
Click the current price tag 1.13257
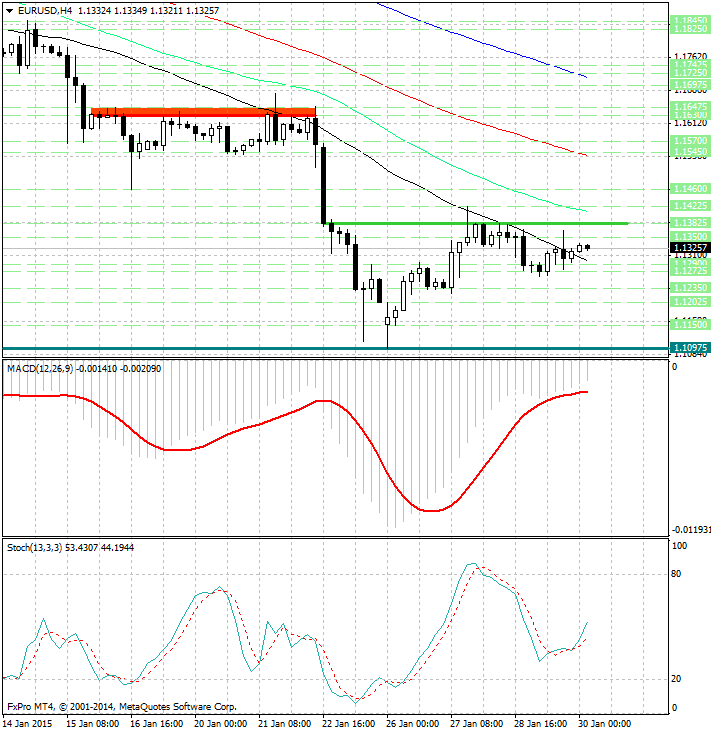(x=690, y=247)
